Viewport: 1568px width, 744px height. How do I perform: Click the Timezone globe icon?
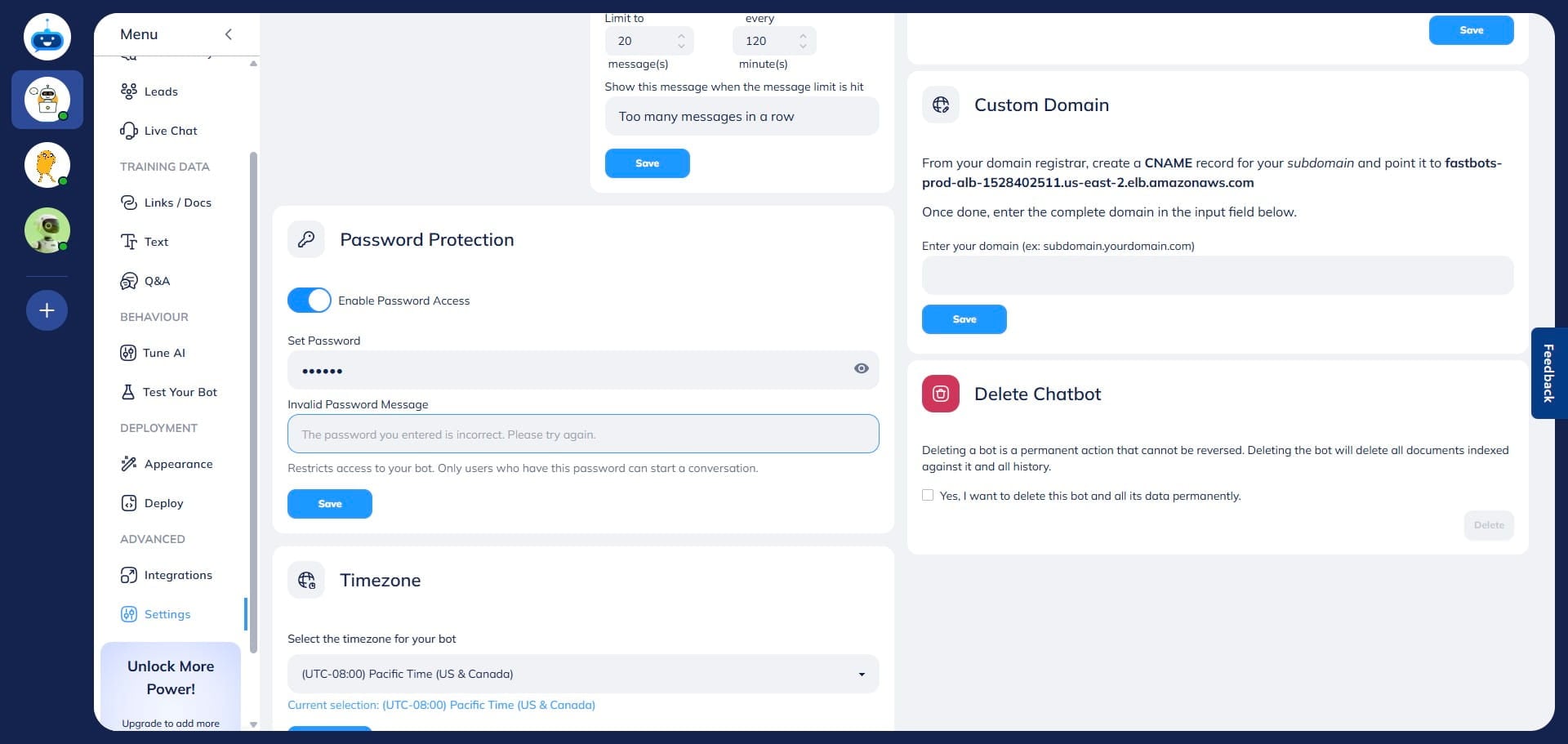click(306, 580)
